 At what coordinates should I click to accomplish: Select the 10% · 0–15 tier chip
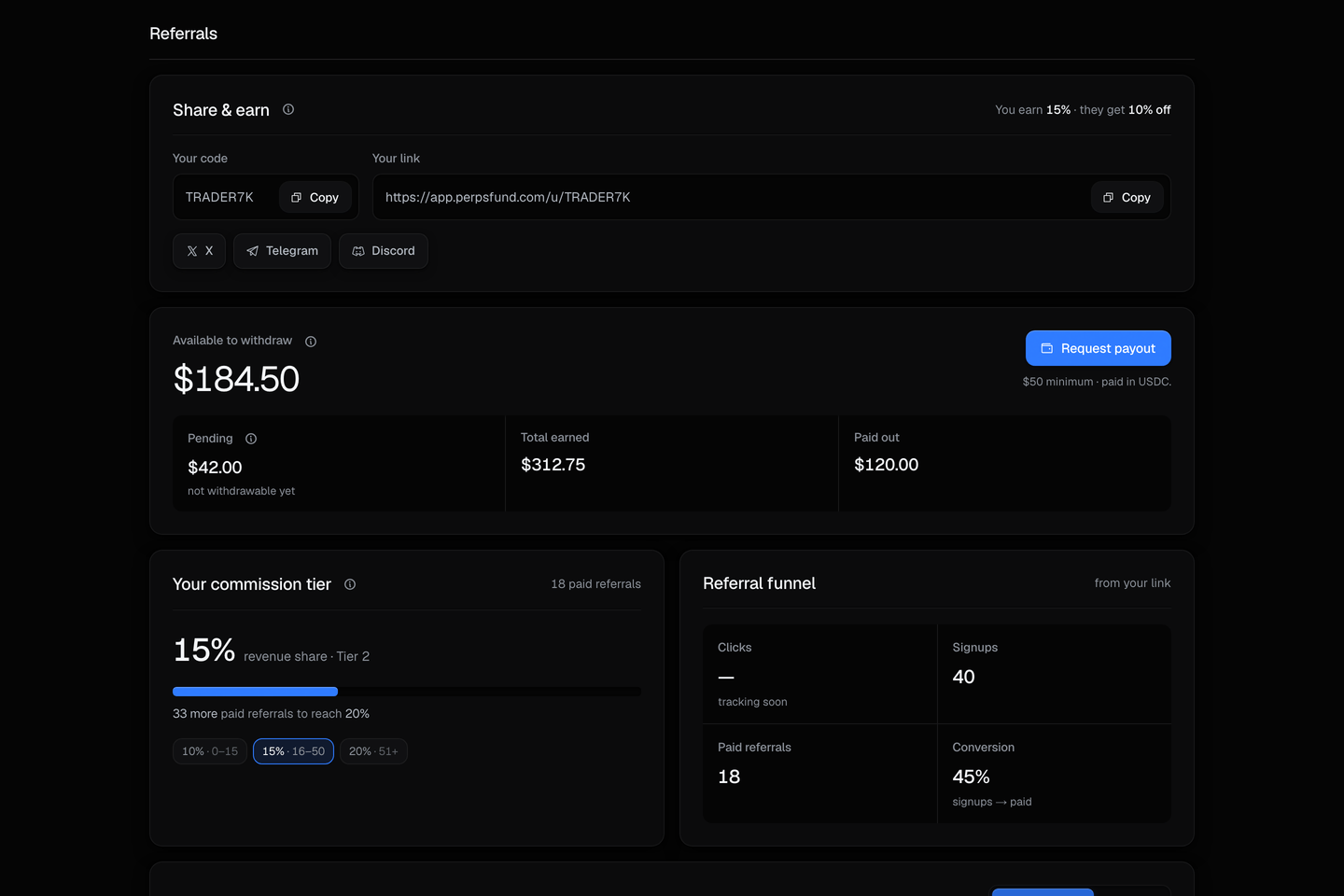[210, 751]
